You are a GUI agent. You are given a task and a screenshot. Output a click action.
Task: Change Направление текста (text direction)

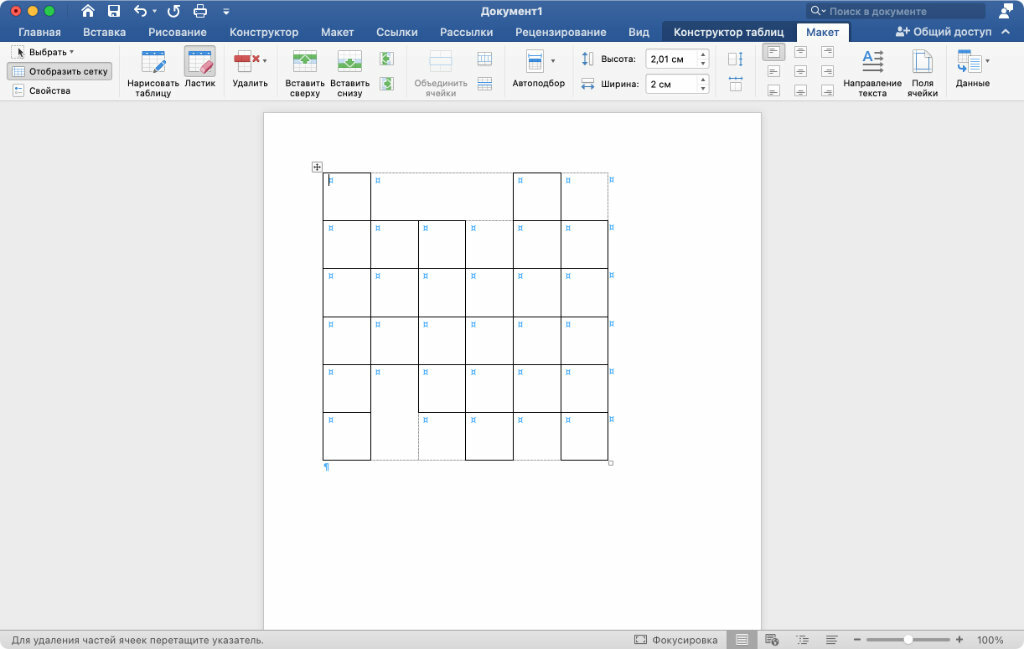[872, 72]
